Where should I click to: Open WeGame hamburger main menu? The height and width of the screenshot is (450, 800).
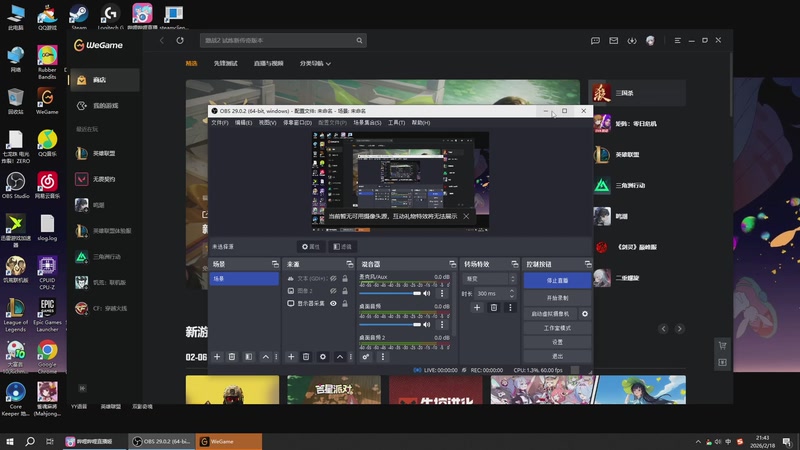(678, 40)
